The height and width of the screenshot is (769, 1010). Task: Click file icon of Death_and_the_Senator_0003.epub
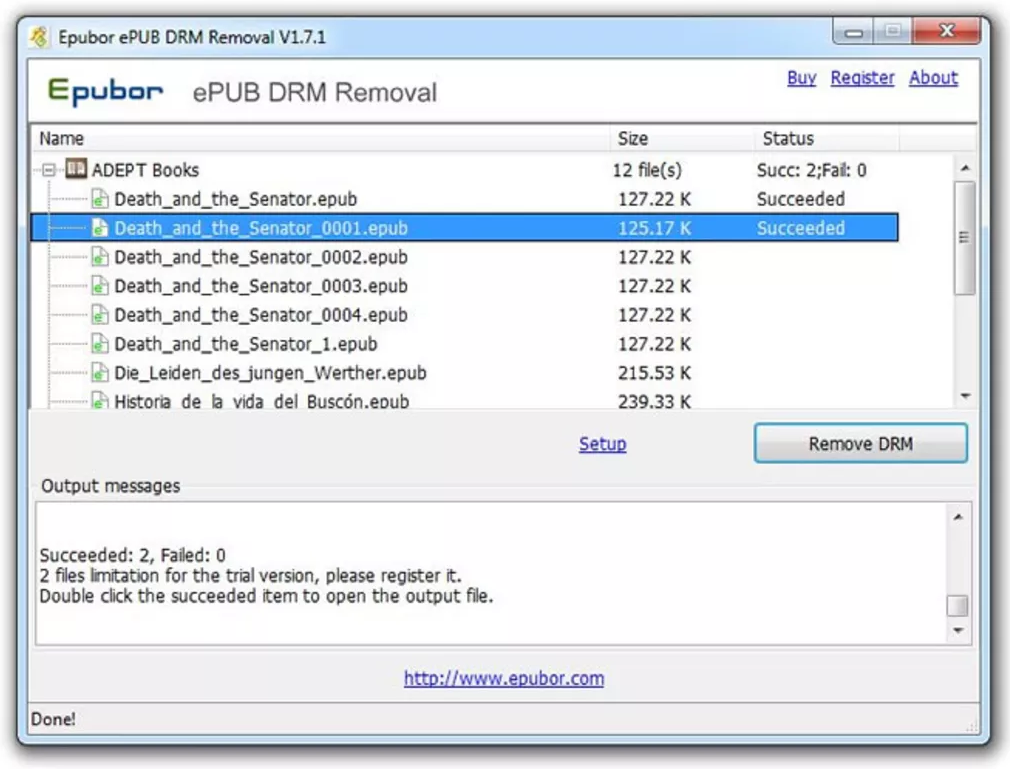(x=100, y=286)
